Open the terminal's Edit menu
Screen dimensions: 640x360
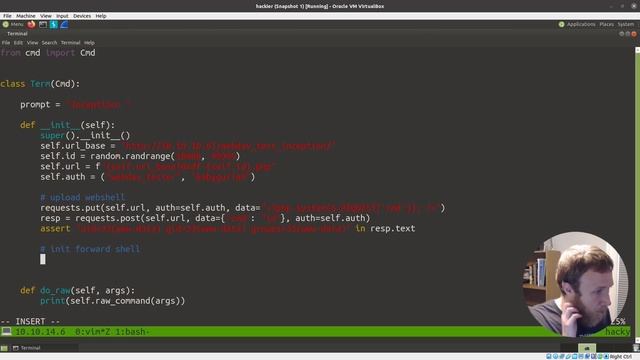tap(18, 42)
